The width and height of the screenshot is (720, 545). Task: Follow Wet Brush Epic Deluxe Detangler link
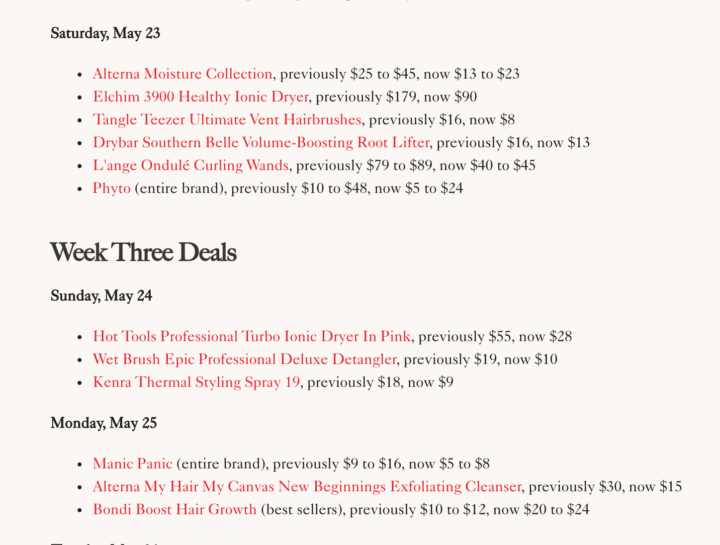pyautogui.click(x=244, y=360)
